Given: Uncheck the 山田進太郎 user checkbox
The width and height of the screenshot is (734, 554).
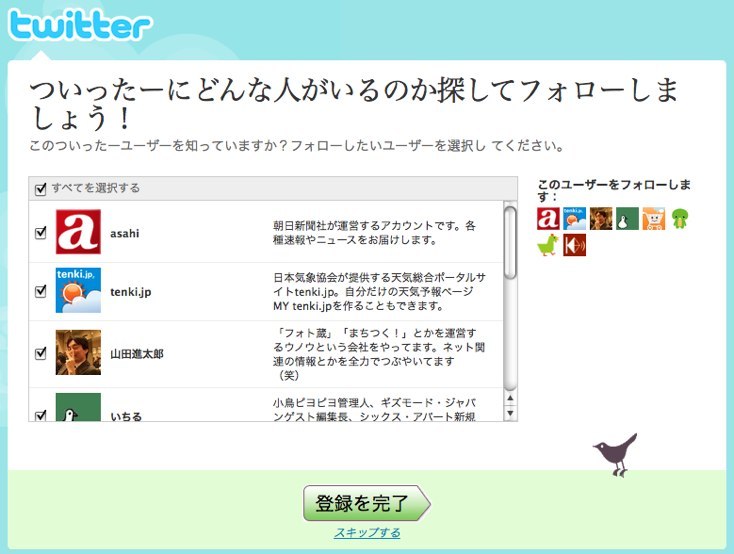Looking at the screenshot, I should pyautogui.click(x=41, y=353).
